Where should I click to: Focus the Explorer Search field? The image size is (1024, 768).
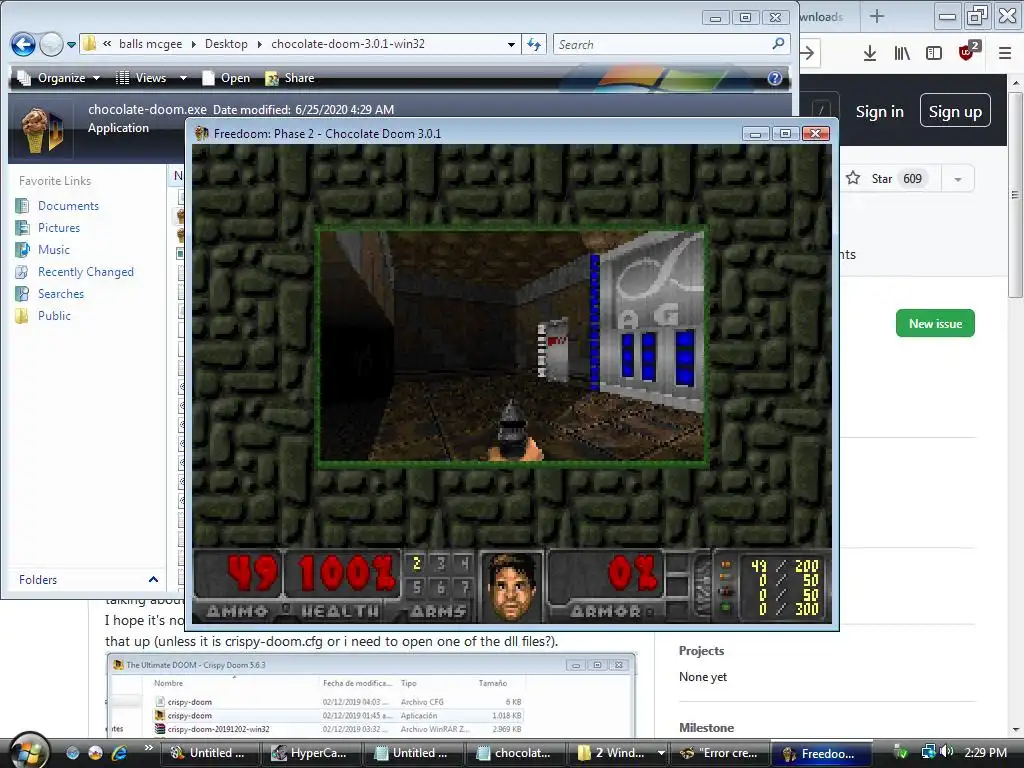pyautogui.click(x=661, y=44)
